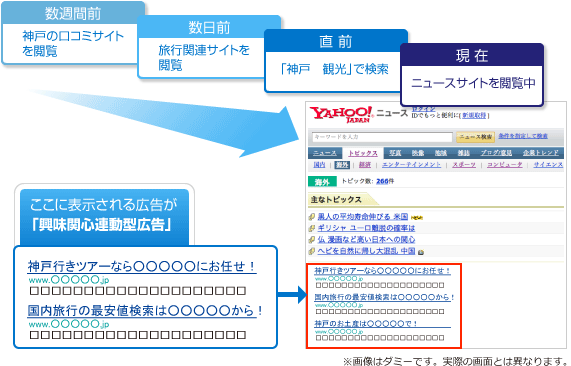571x366 pixels.
Task: Select the スポーツ category link
Action: click(464, 165)
